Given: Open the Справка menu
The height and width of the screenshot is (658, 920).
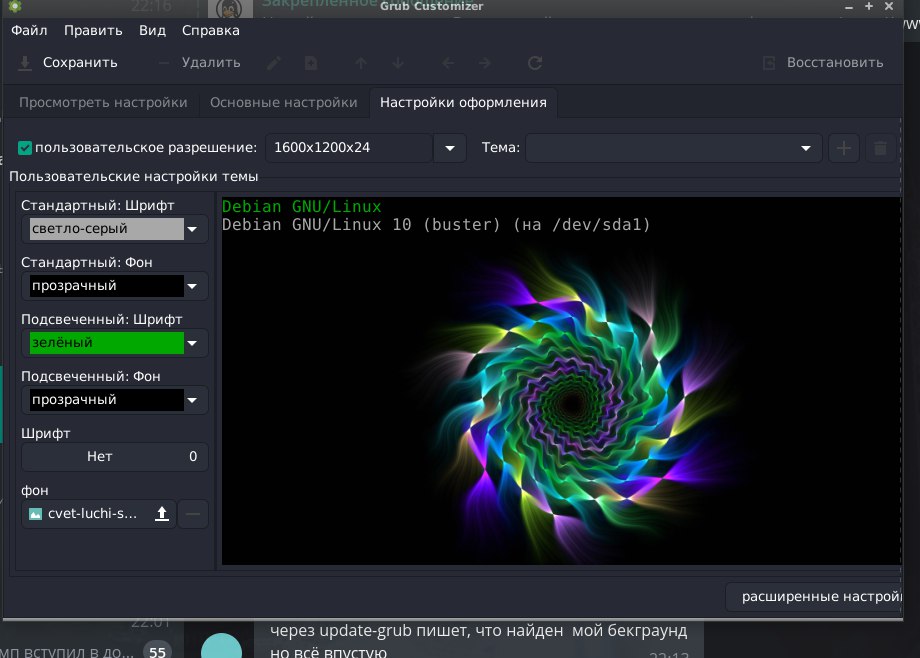Looking at the screenshot, I should click(x=211, y=31).
